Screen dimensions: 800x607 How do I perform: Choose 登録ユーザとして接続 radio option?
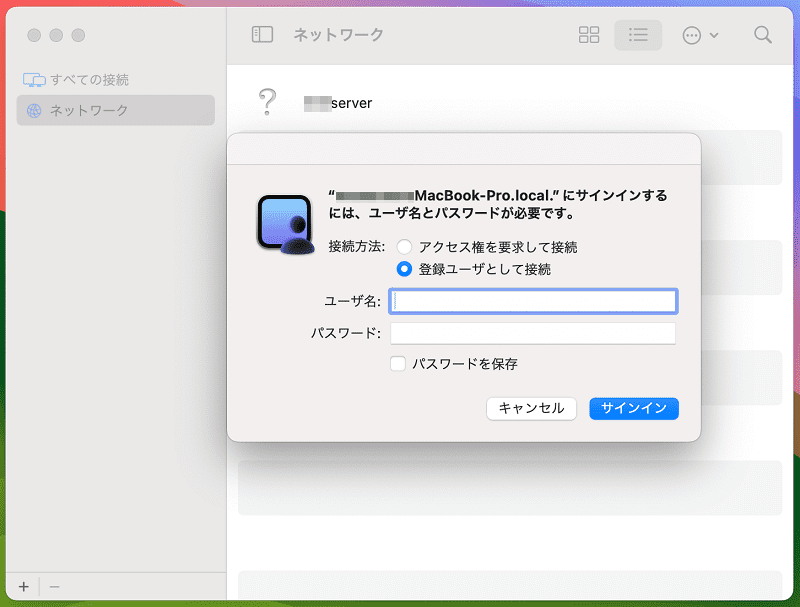(404, 269)
